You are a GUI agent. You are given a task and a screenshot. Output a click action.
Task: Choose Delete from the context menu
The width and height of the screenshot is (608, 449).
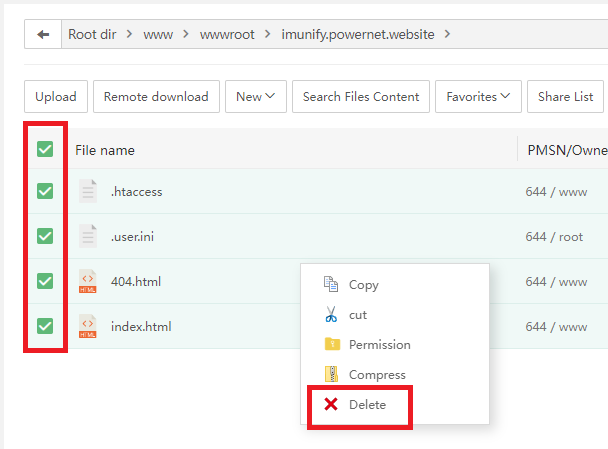pyautogui.click(x=366, y=405)
